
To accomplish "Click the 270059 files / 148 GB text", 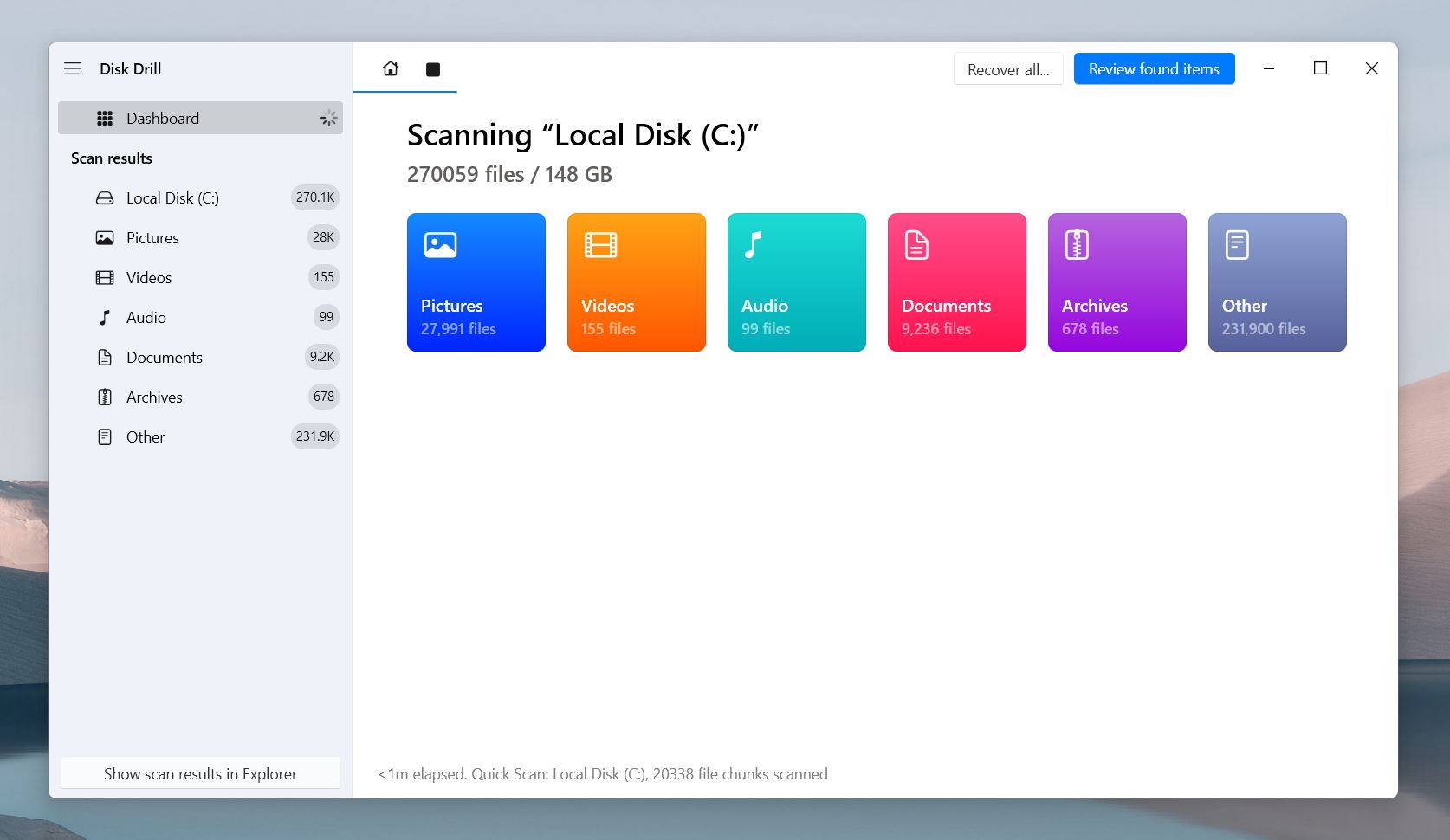I will click(x=509, y=175).
